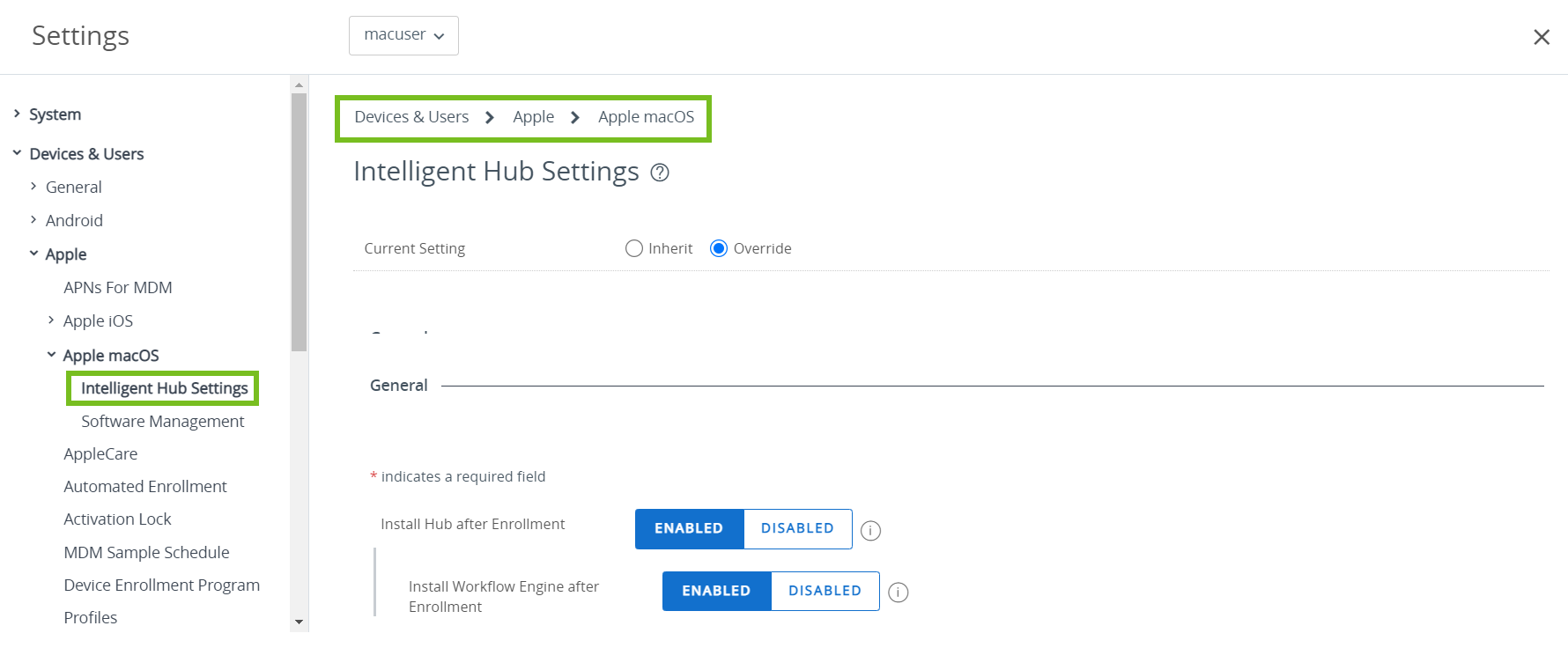Select Intelligent Hub Settings in sidebar
This screenshot has width=1568, height=670.
[x=164, y=388]
